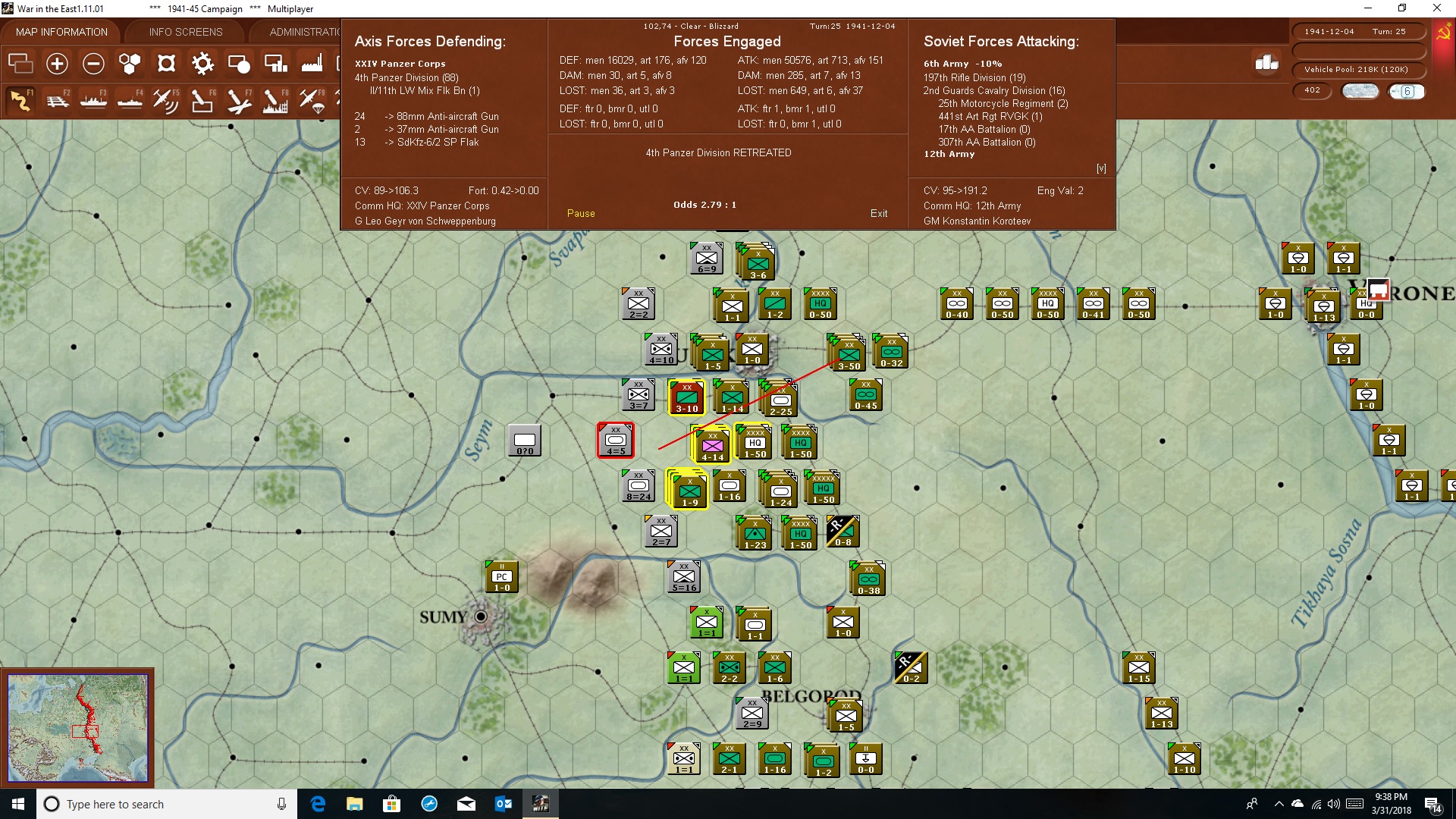1456x819 pixels.
Task: Click the Vehicle Pool readout
Action: 1357,69
